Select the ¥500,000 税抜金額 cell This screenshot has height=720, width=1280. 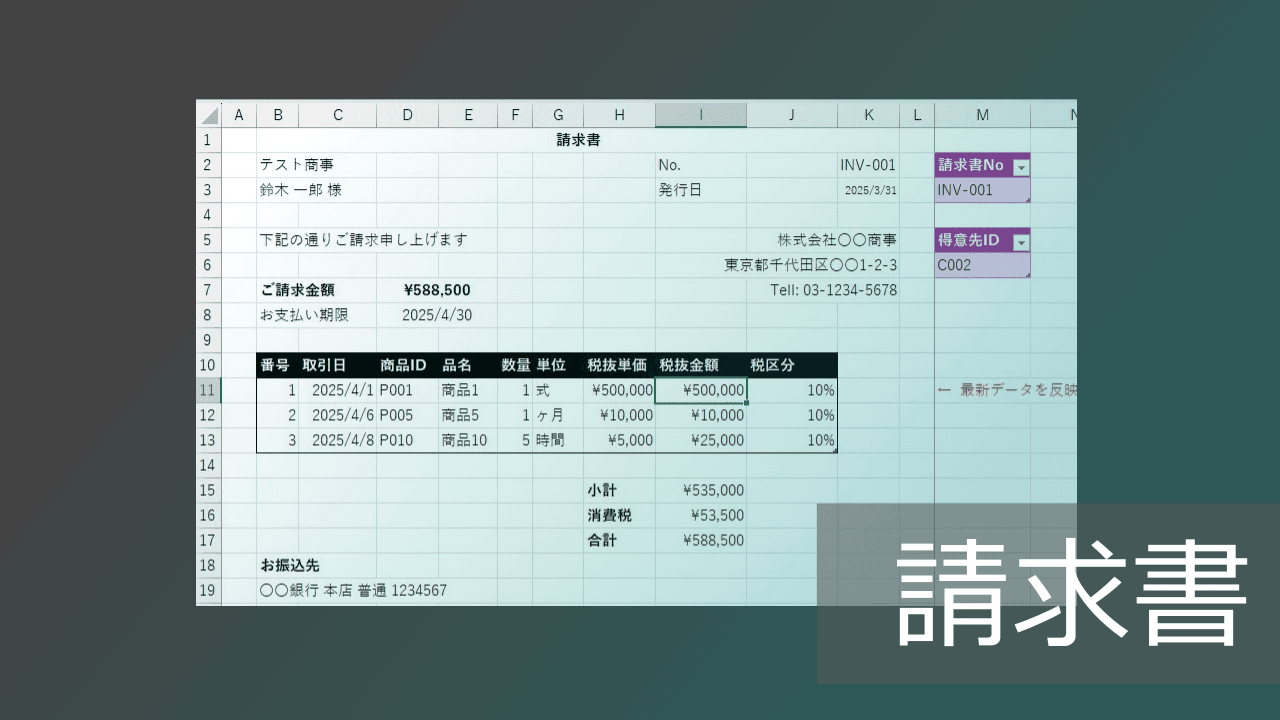coord(700,390)
